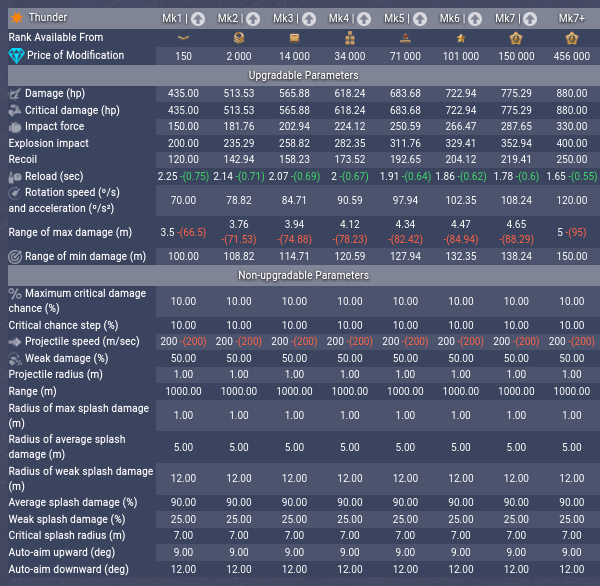The width and height of the screenshot is (600, 586).
Task: Click the Mk4 rank badge icon
Action: 350,38
